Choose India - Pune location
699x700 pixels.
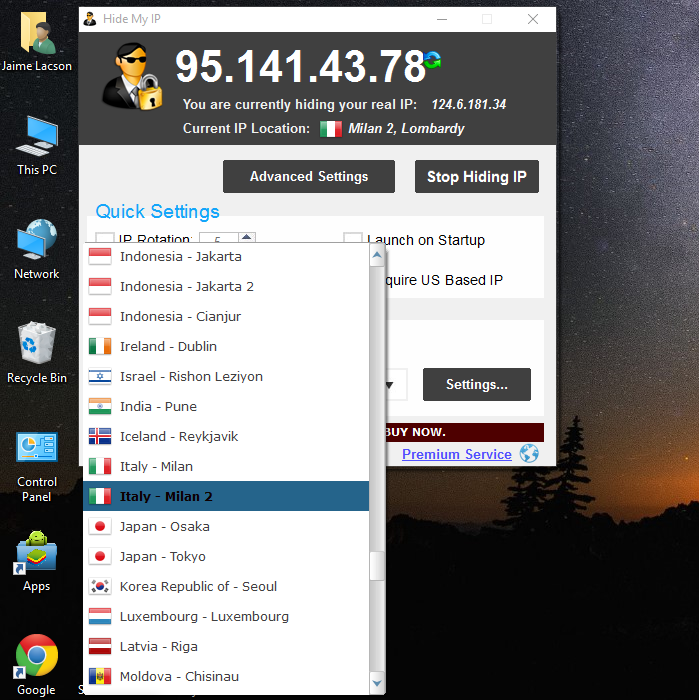tap(226, 406)
